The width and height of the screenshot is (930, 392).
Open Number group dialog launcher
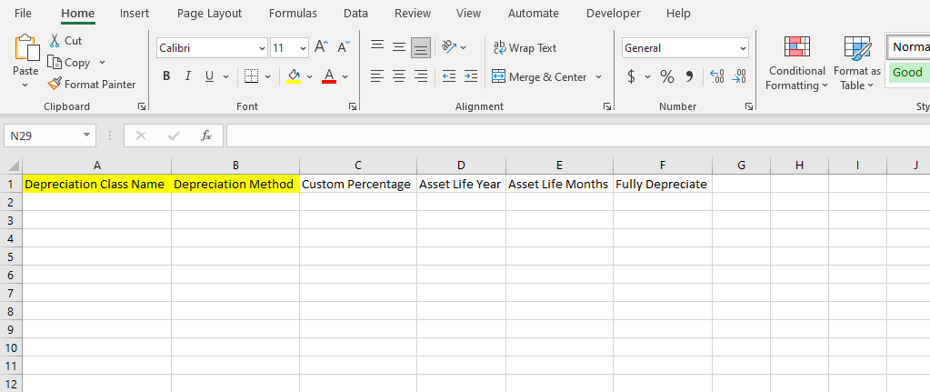[x=750, y=107]
